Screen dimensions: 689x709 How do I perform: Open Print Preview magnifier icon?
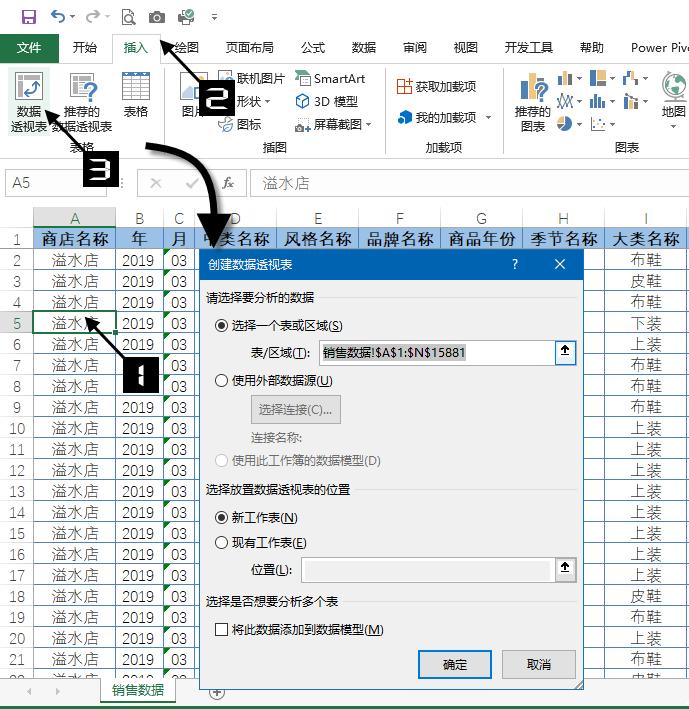128,17
